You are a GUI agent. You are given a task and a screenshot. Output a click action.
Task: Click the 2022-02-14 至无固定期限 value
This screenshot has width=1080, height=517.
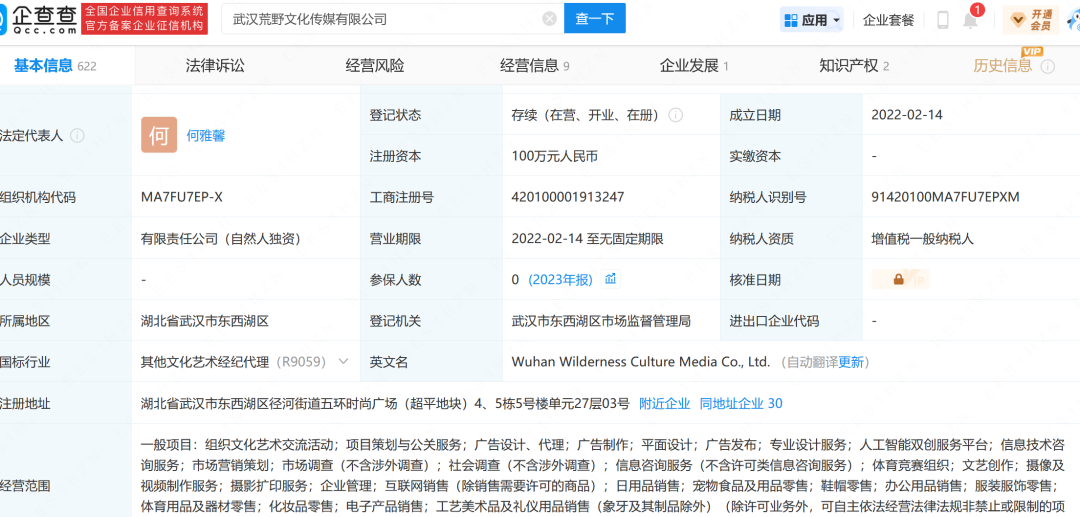pyautogui.click(x=588, y=239)
